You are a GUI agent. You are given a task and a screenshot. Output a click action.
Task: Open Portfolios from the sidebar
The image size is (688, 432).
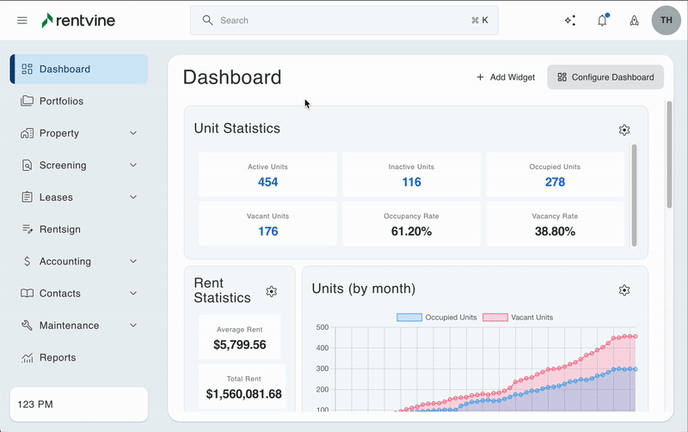click(x=61, y=101)
